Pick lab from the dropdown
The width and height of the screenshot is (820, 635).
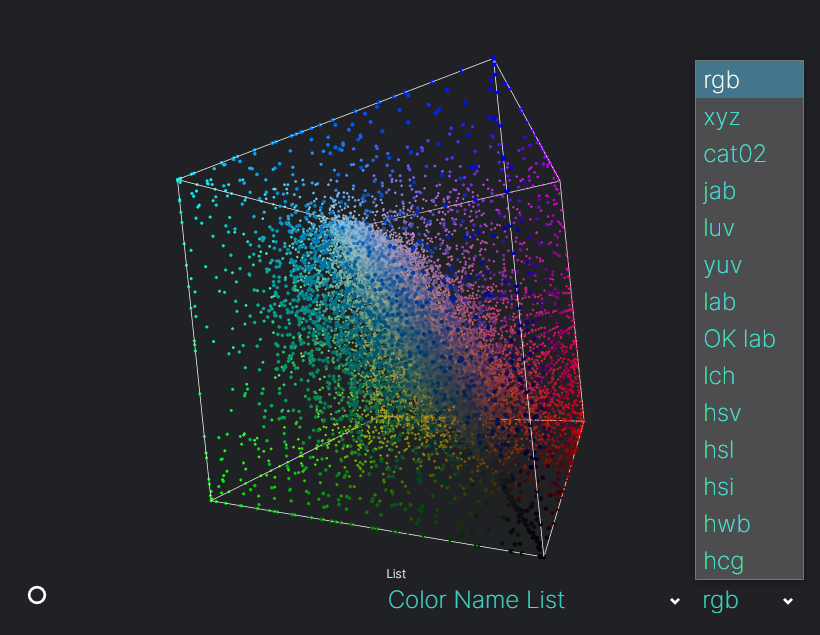[x=749, y=302]
